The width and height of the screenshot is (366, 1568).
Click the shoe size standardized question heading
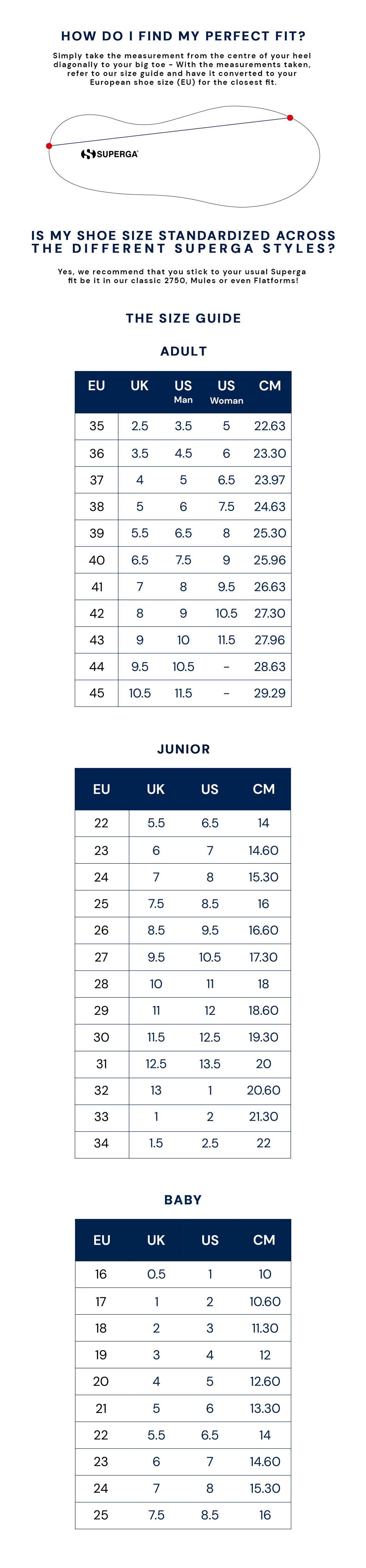point(183,242)
